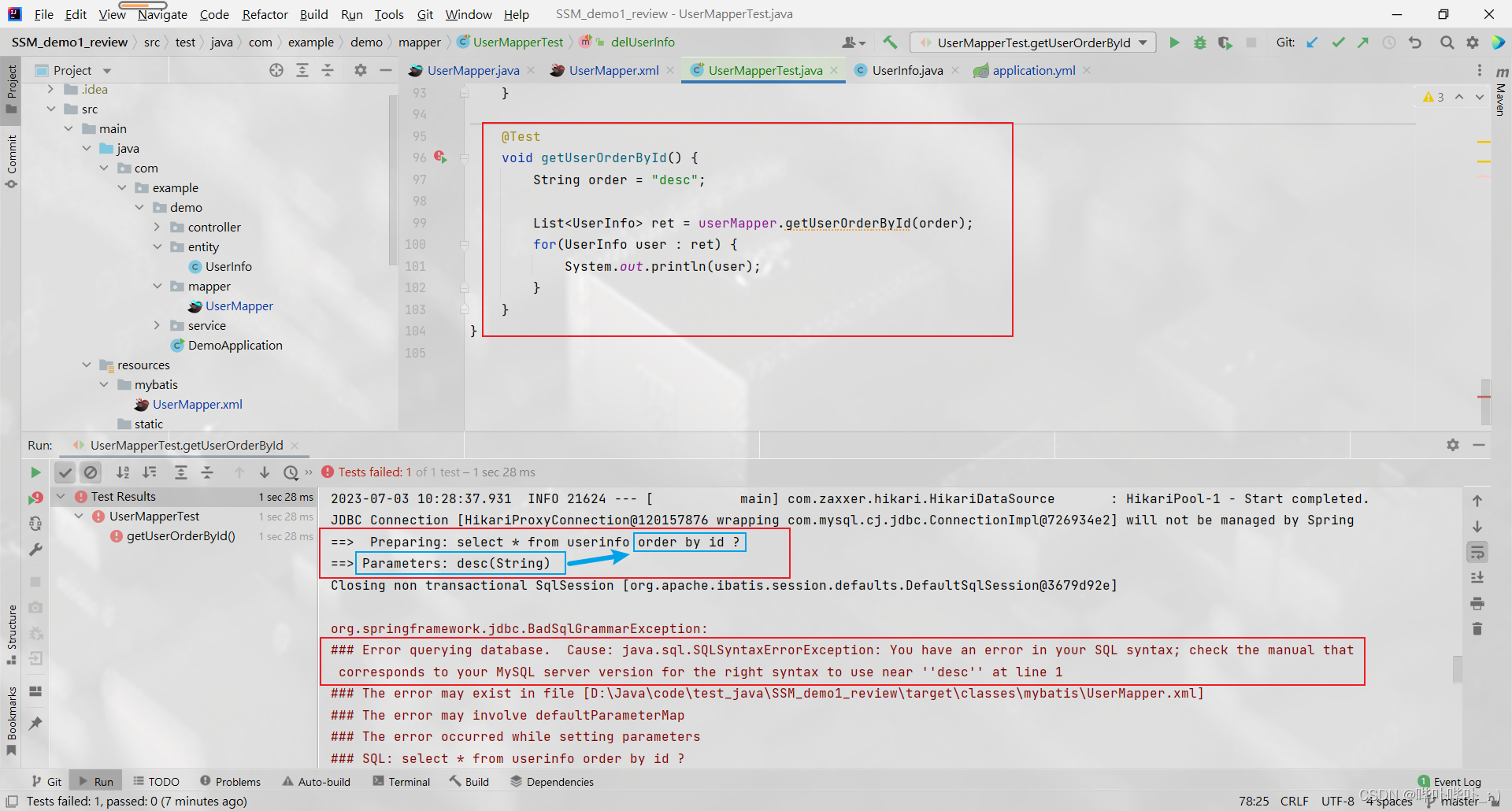The image size is (1512, 811).
Task: Toggle Structure tool window stripe button
Action: point(11,635)
